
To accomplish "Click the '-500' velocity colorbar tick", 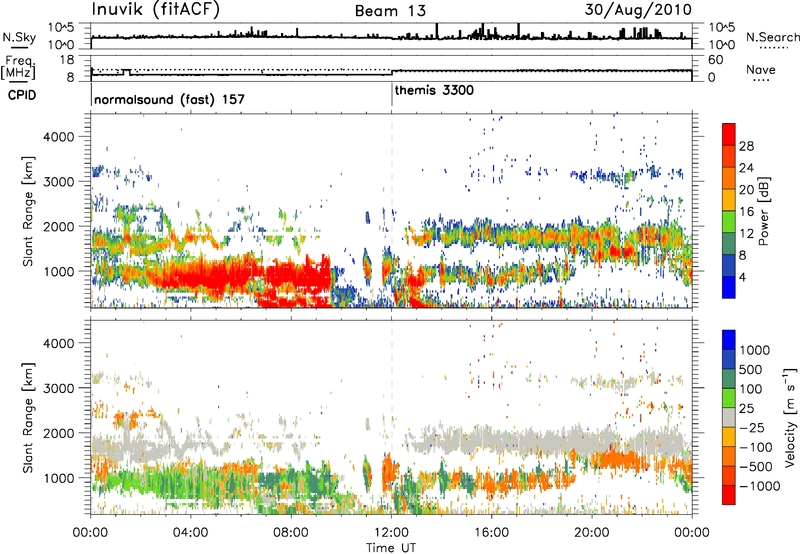I will pos(756,467).
